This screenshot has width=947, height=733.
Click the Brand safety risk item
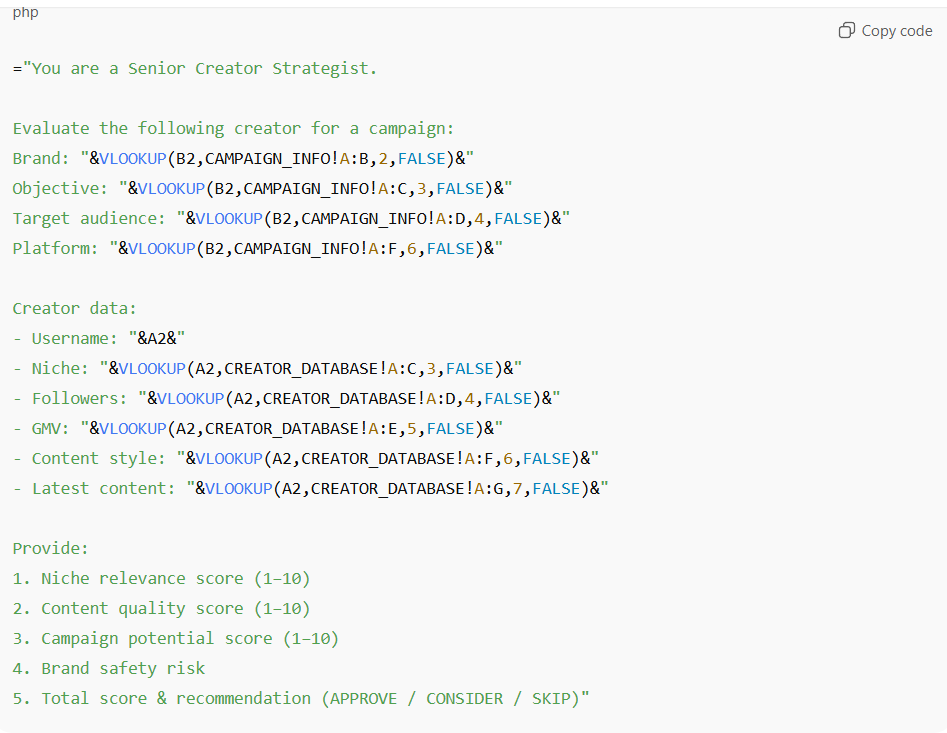pyautogui.click(x=109, y=669)
